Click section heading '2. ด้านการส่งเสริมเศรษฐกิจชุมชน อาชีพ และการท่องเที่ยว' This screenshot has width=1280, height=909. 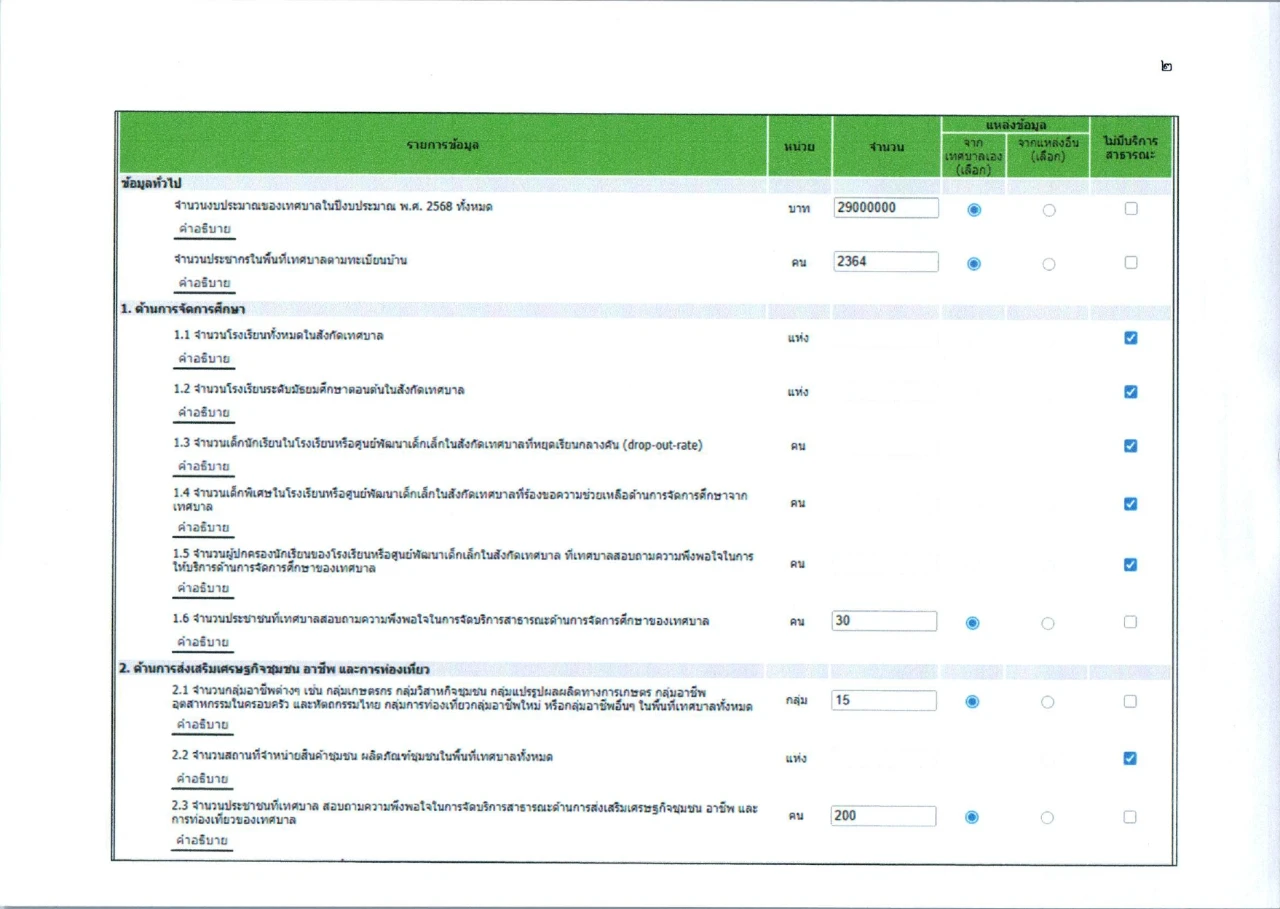pyautogui.click(x=275, y=668)
